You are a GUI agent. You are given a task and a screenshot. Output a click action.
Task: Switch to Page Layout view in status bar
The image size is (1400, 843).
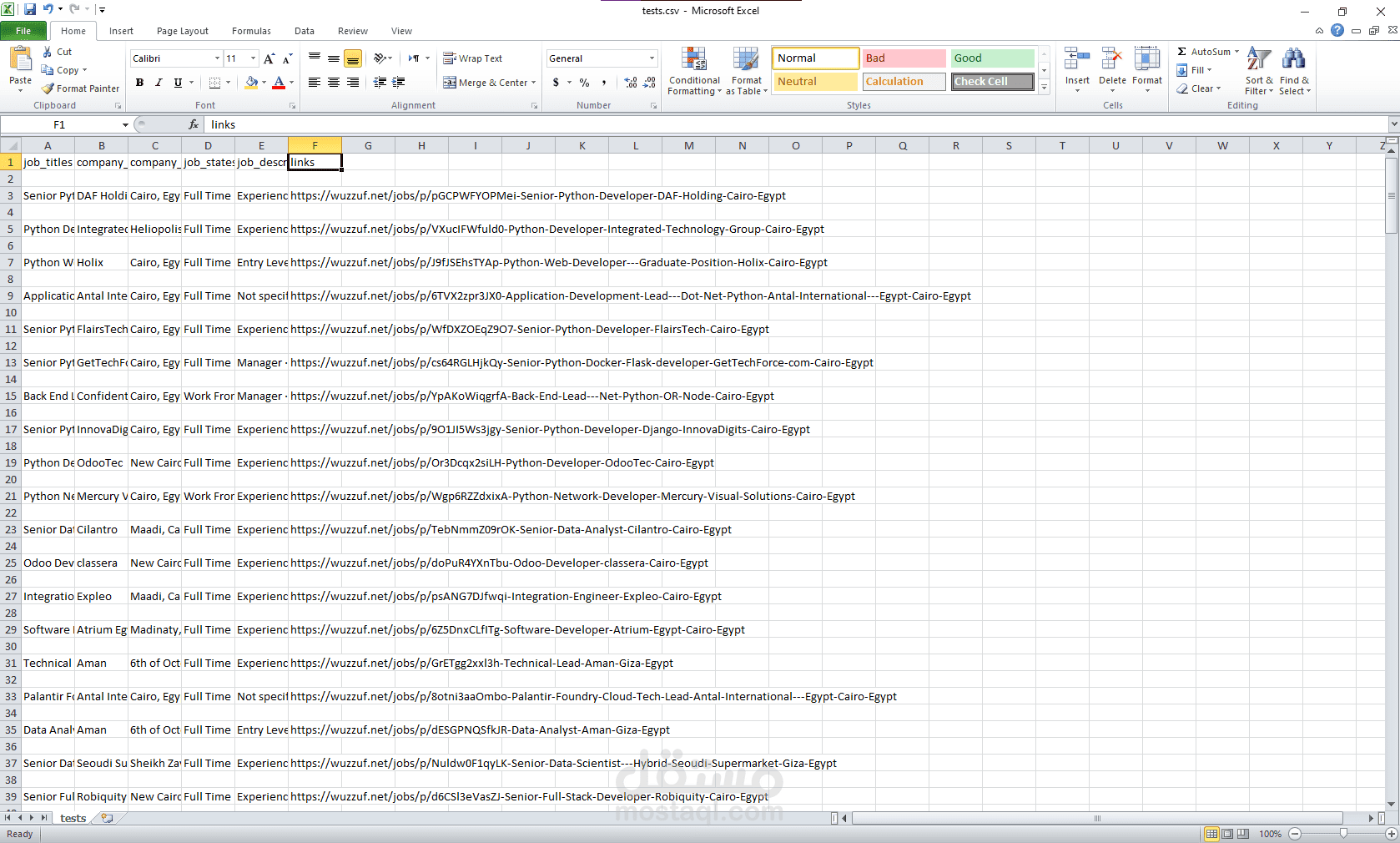(1227, 834)
